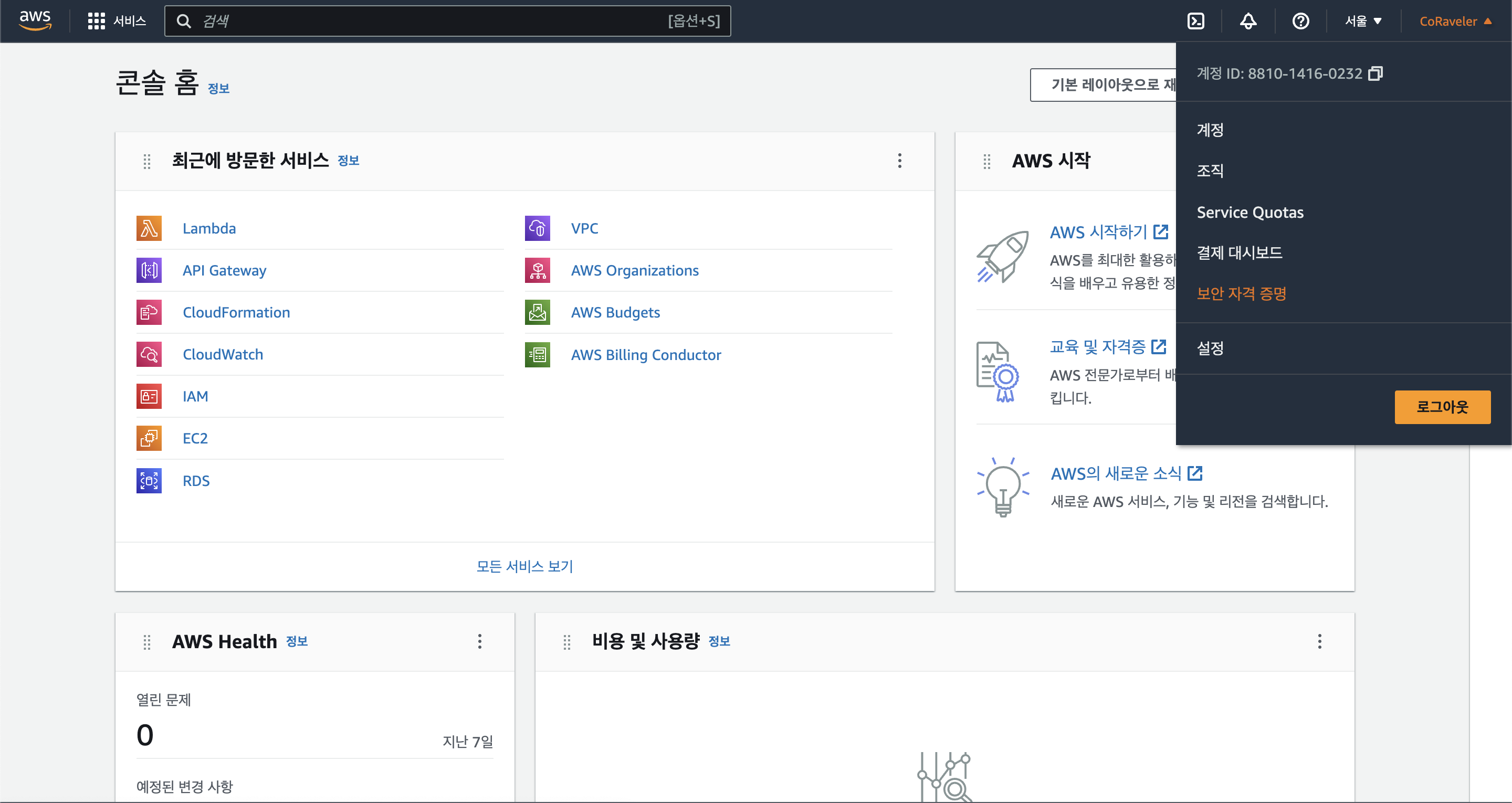Click the EC2 service icon

click(x=149, y=438)
